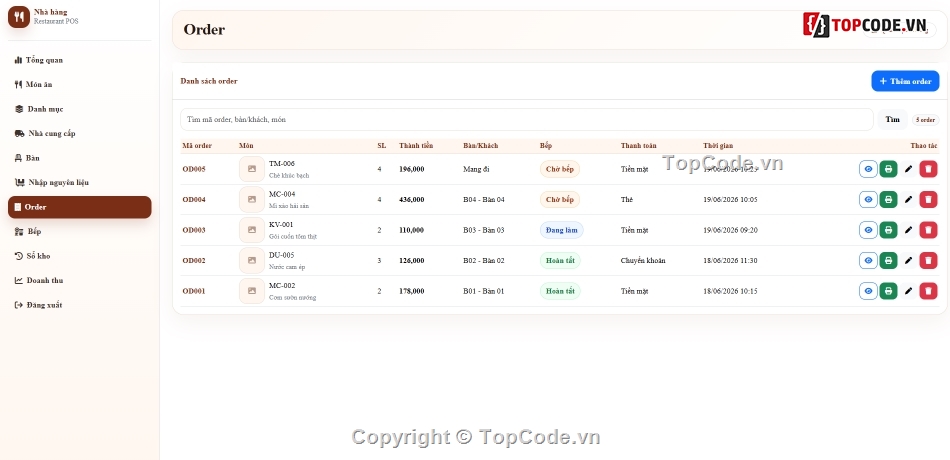Screen dimensions: 950x460
Task: View details of order OD003
Action: (868, 230)
